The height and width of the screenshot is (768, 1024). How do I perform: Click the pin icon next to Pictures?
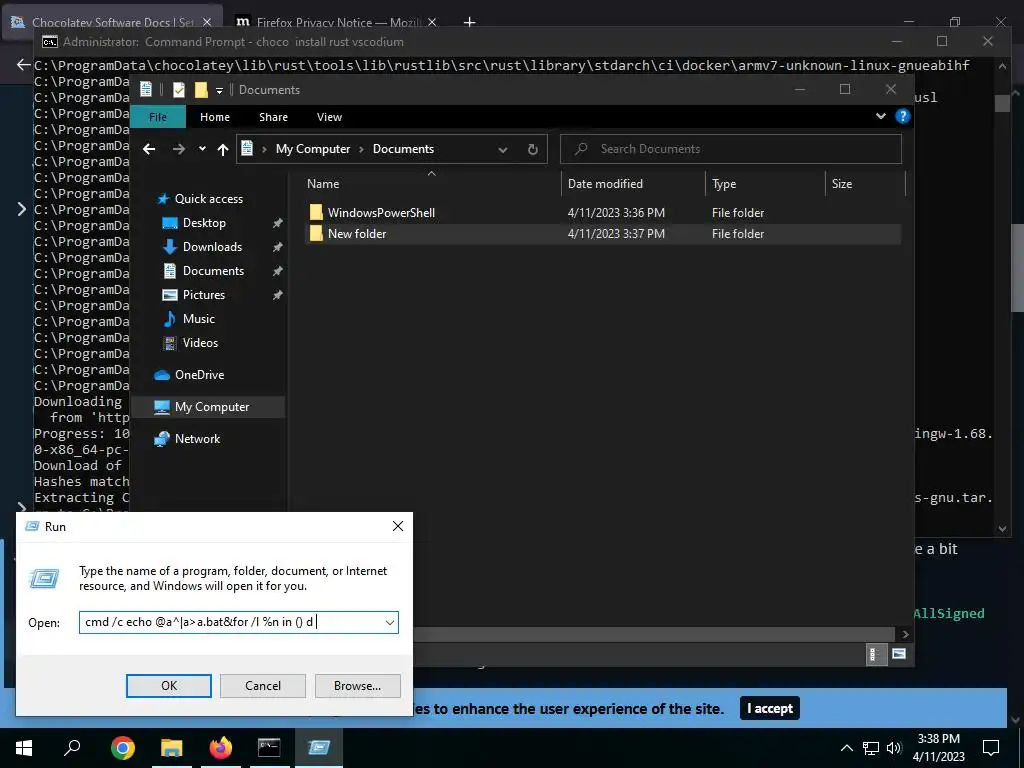click(278, 295)
